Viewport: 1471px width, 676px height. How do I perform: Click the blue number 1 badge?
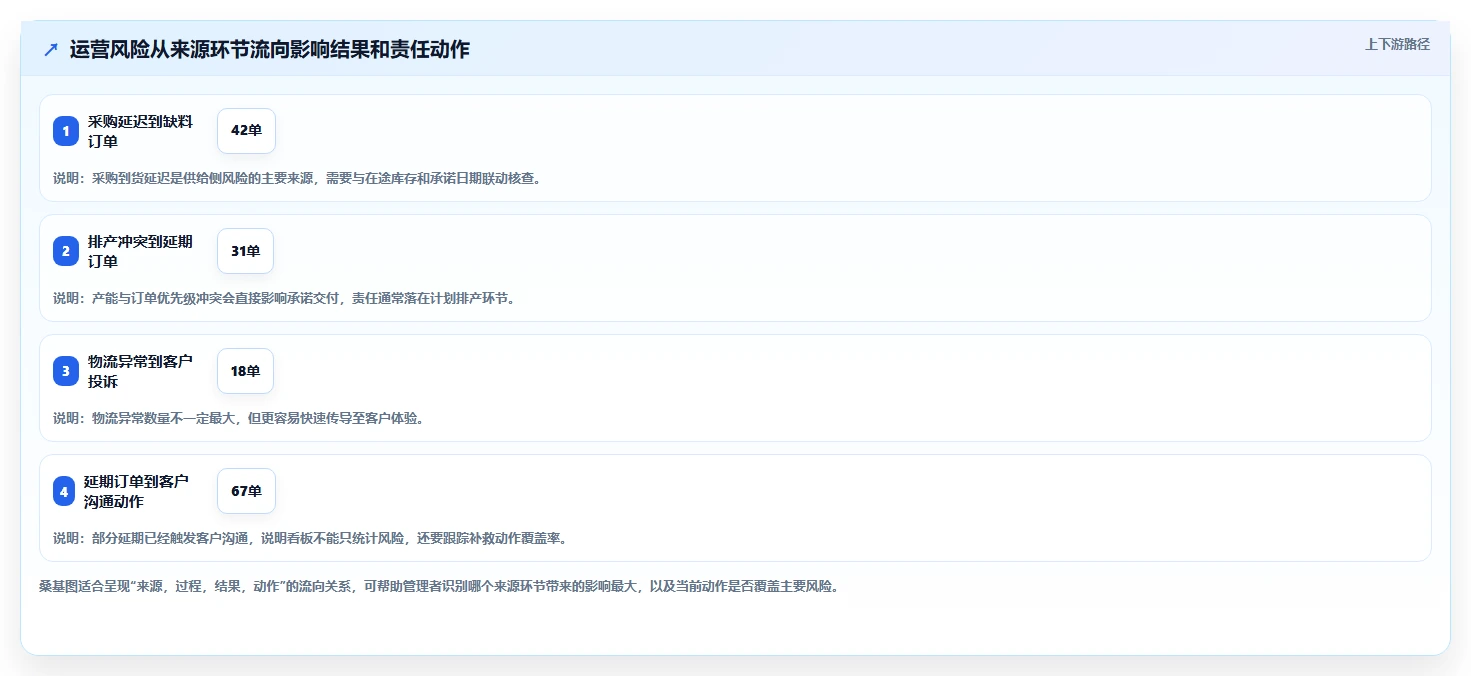66,131
